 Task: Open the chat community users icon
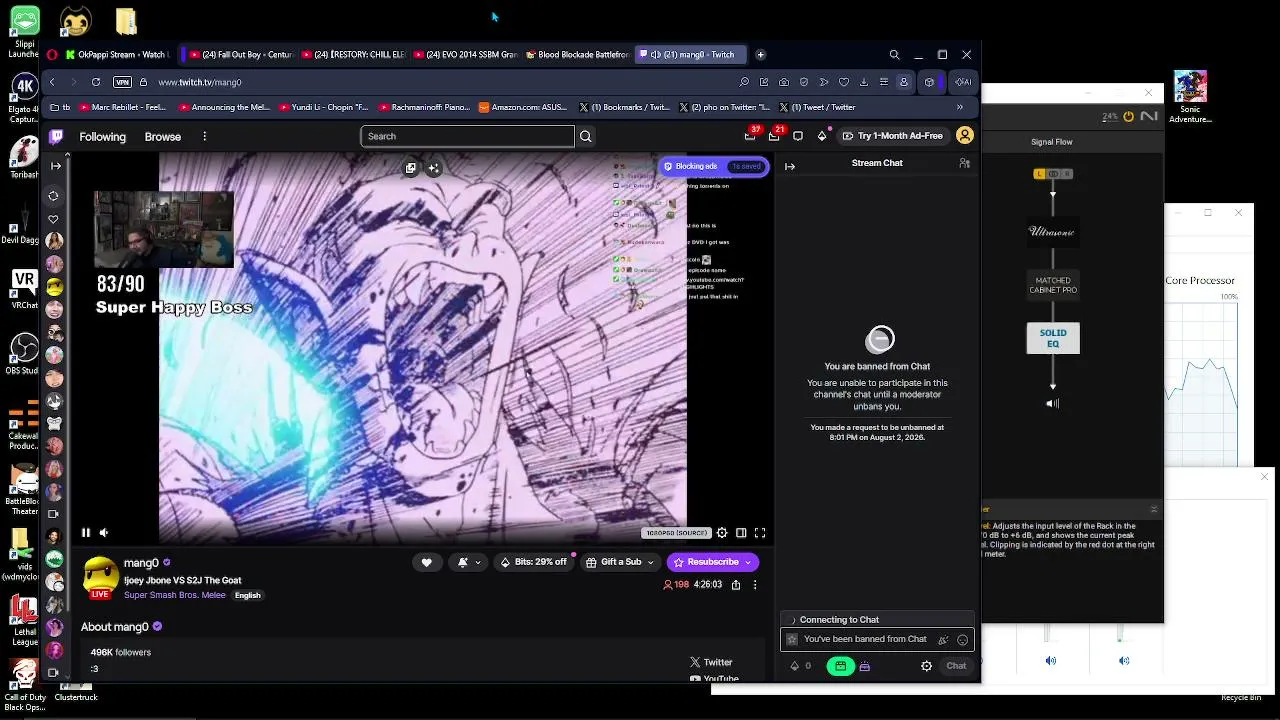coord(964,163)
